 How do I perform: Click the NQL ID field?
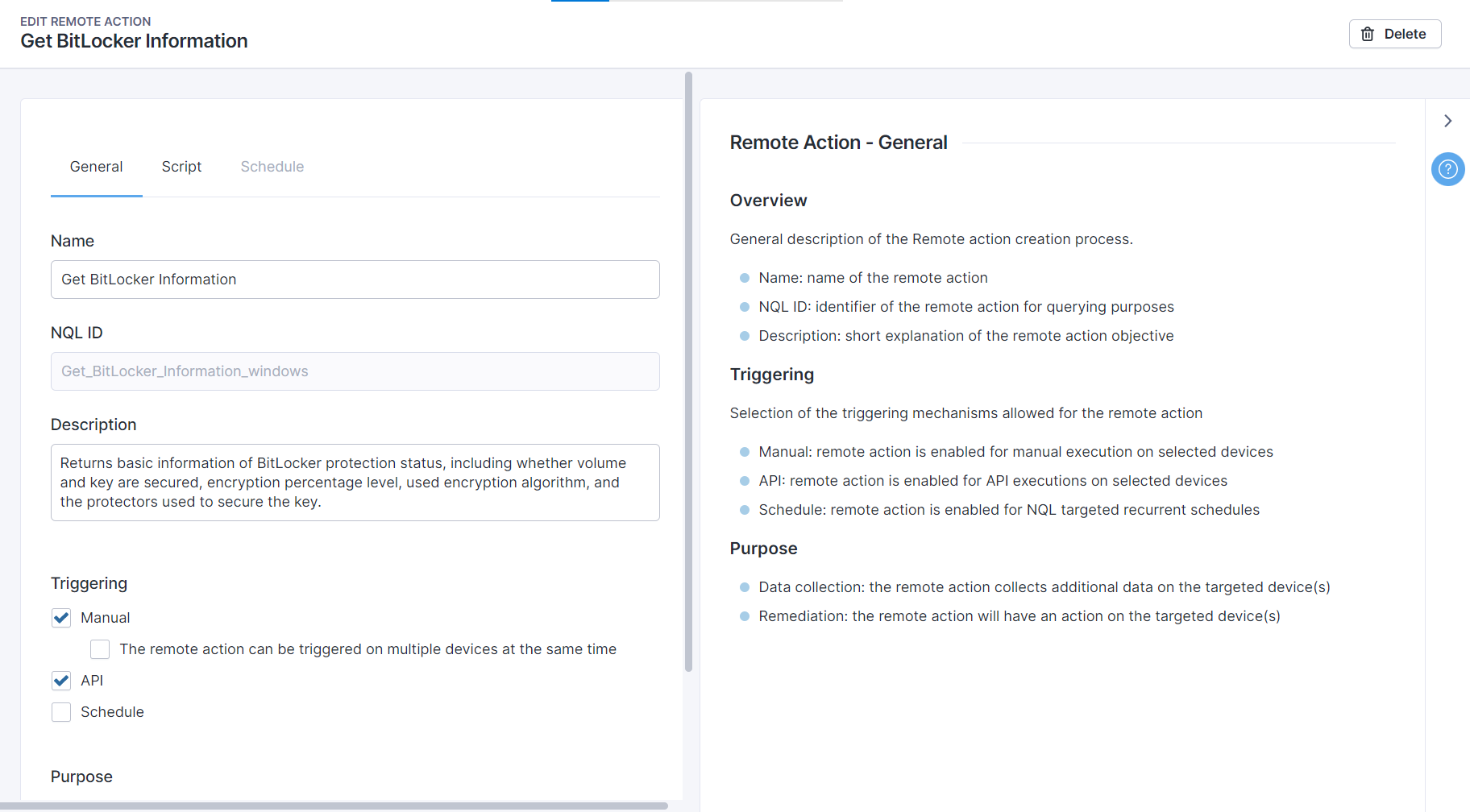355,371
